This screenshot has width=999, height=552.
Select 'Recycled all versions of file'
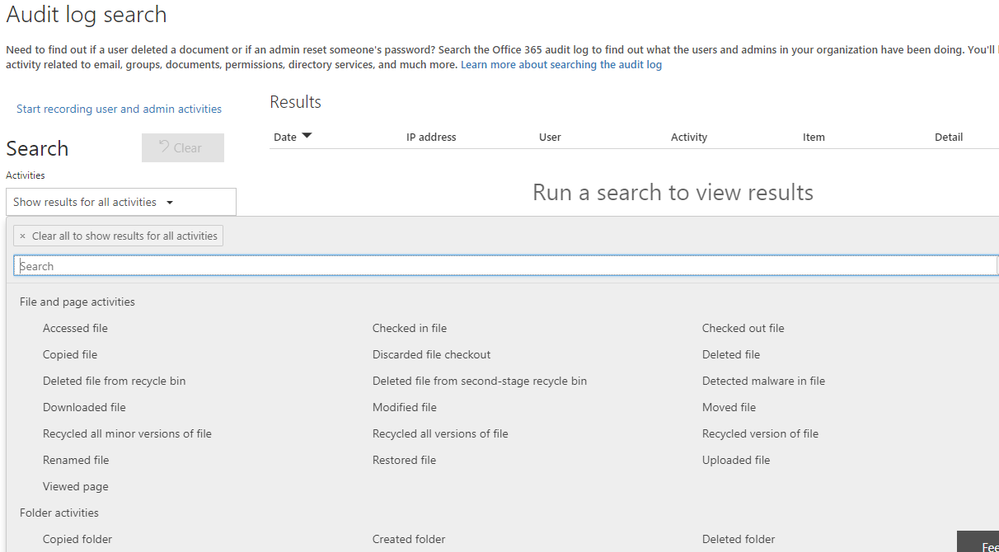click(440, 434)
